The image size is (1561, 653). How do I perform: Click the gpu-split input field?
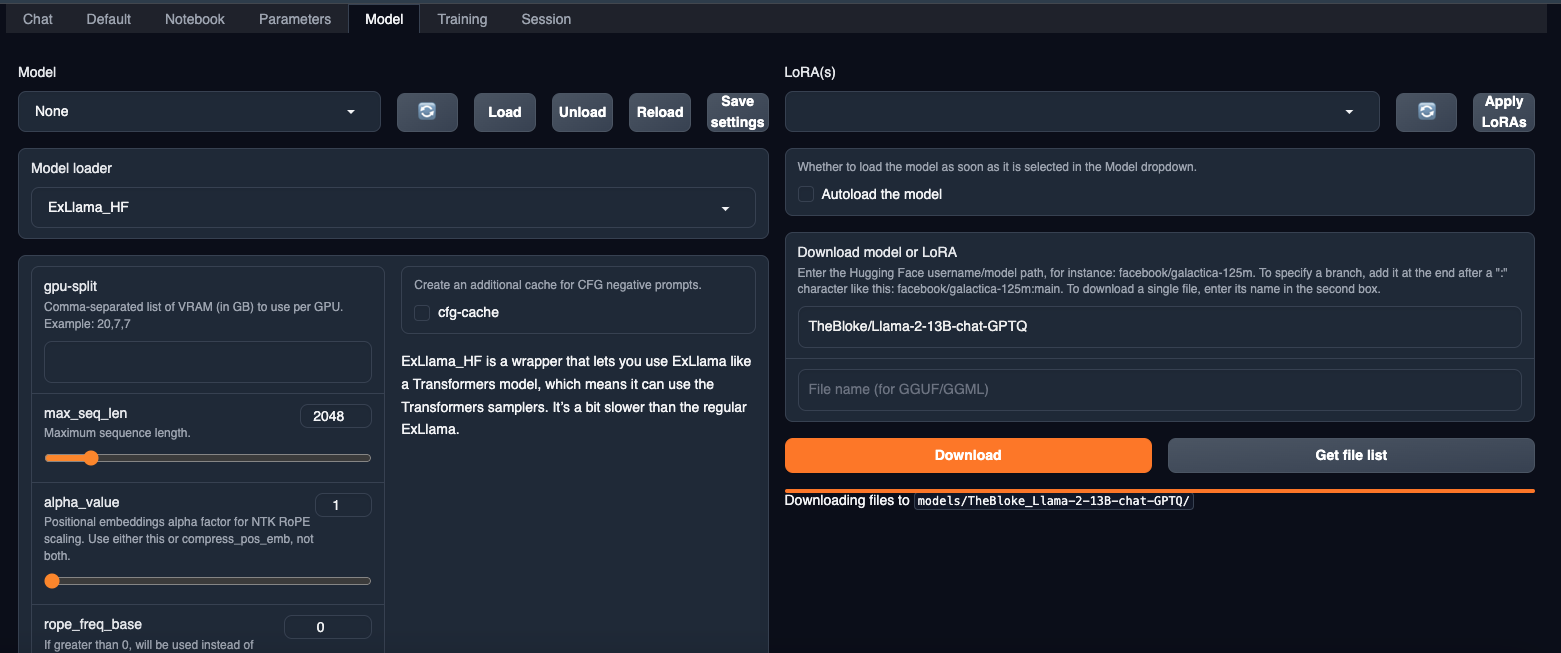[207, 362]
